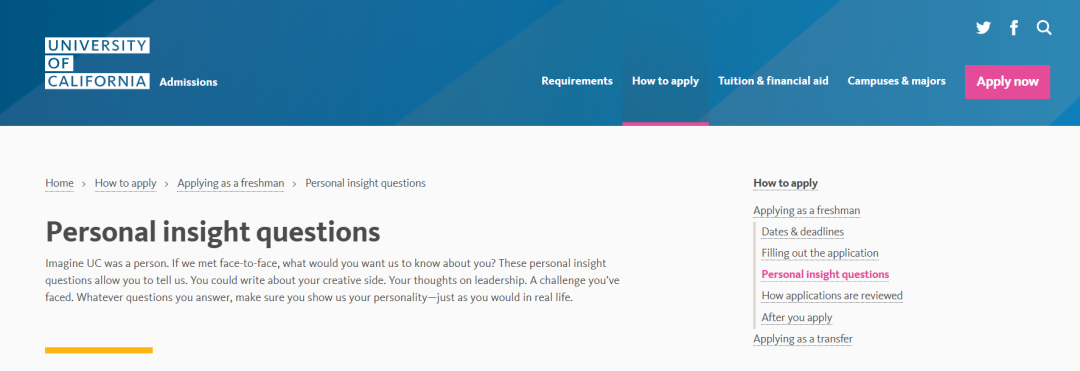The image size is (1080, 371).
Task: Select Applying as a freshman in sidebar
Action: (807, 211)
